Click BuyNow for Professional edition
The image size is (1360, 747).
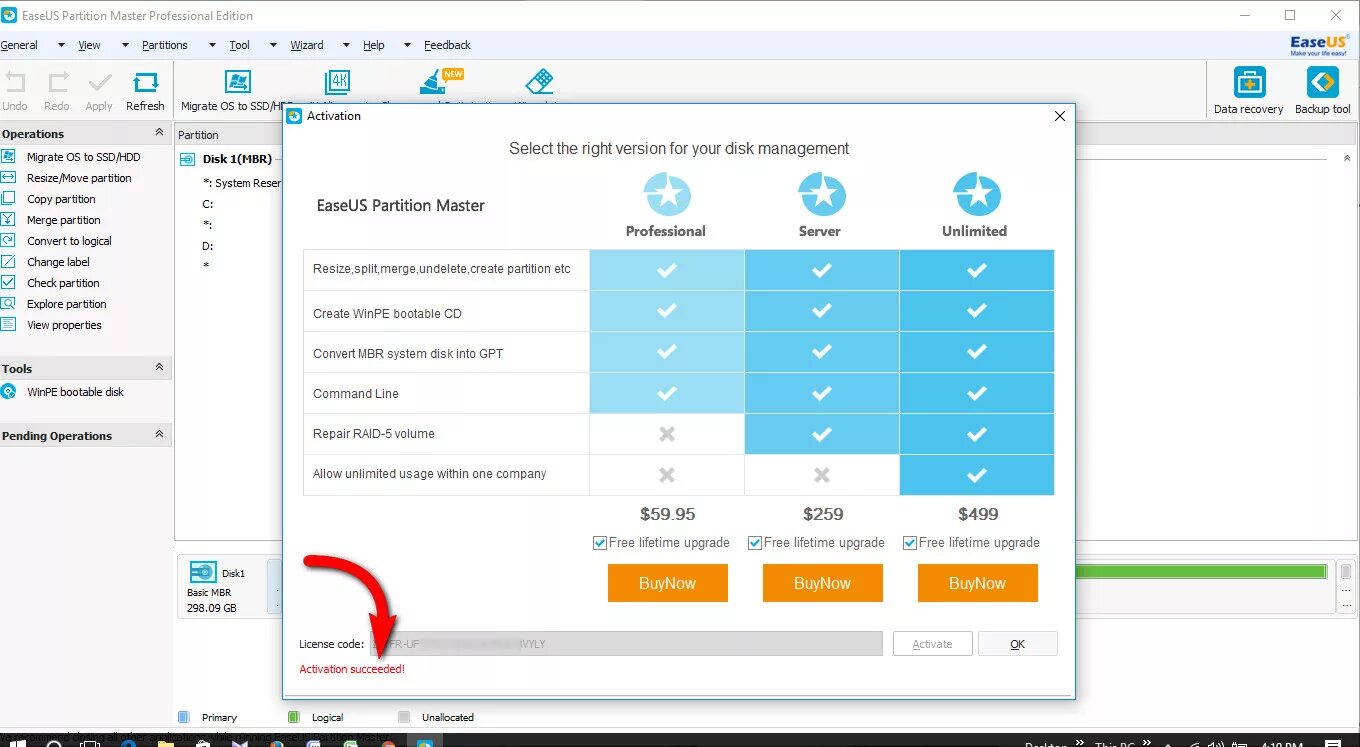pyautogui.click(x=667, y=583)
